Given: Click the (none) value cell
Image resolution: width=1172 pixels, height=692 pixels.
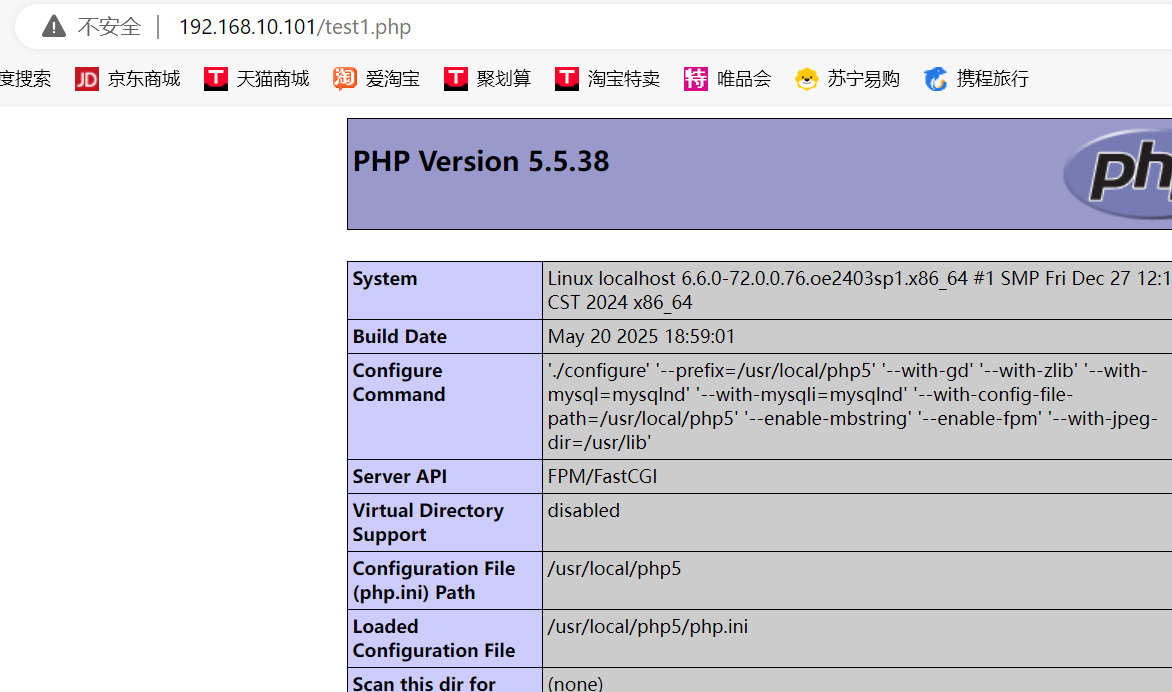Looking at the screenshot, I should point(857,680).
